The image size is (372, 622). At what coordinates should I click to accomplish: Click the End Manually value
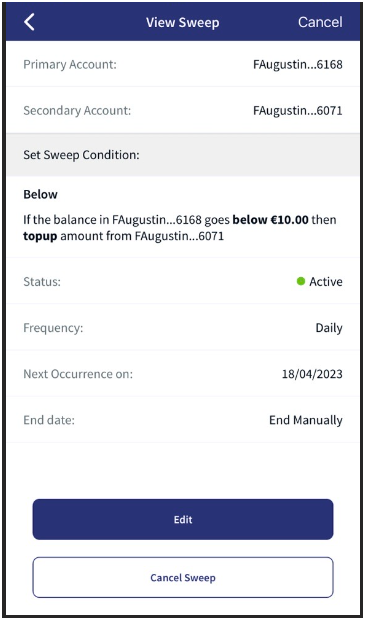coord(306,420)
